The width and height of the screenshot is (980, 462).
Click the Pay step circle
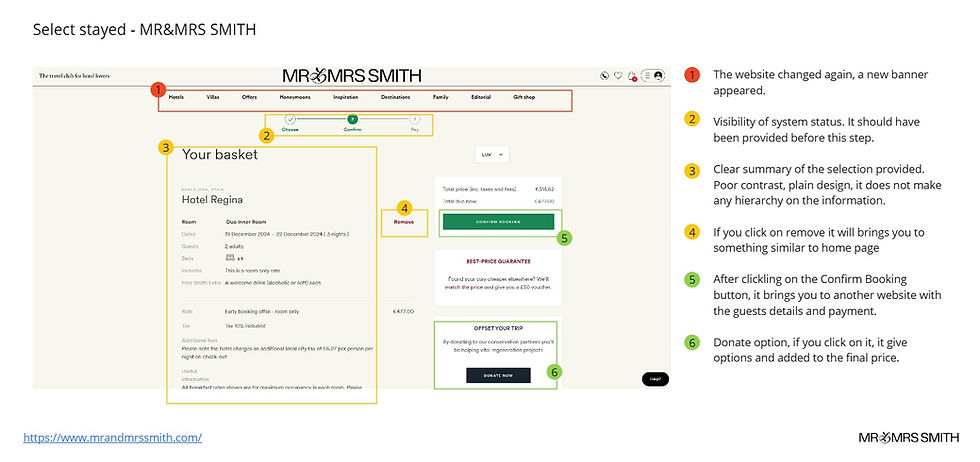415,119
